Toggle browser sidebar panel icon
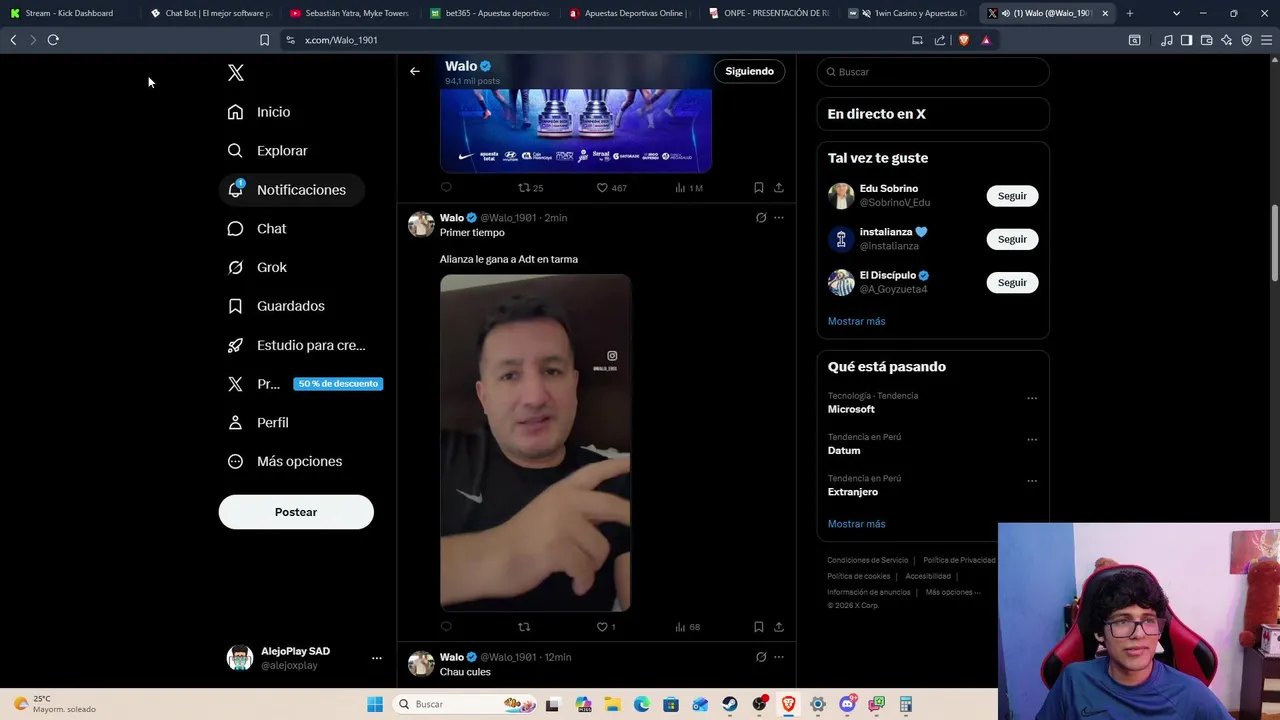Viewport: 1280px width, 720px height. (1186, 40)
